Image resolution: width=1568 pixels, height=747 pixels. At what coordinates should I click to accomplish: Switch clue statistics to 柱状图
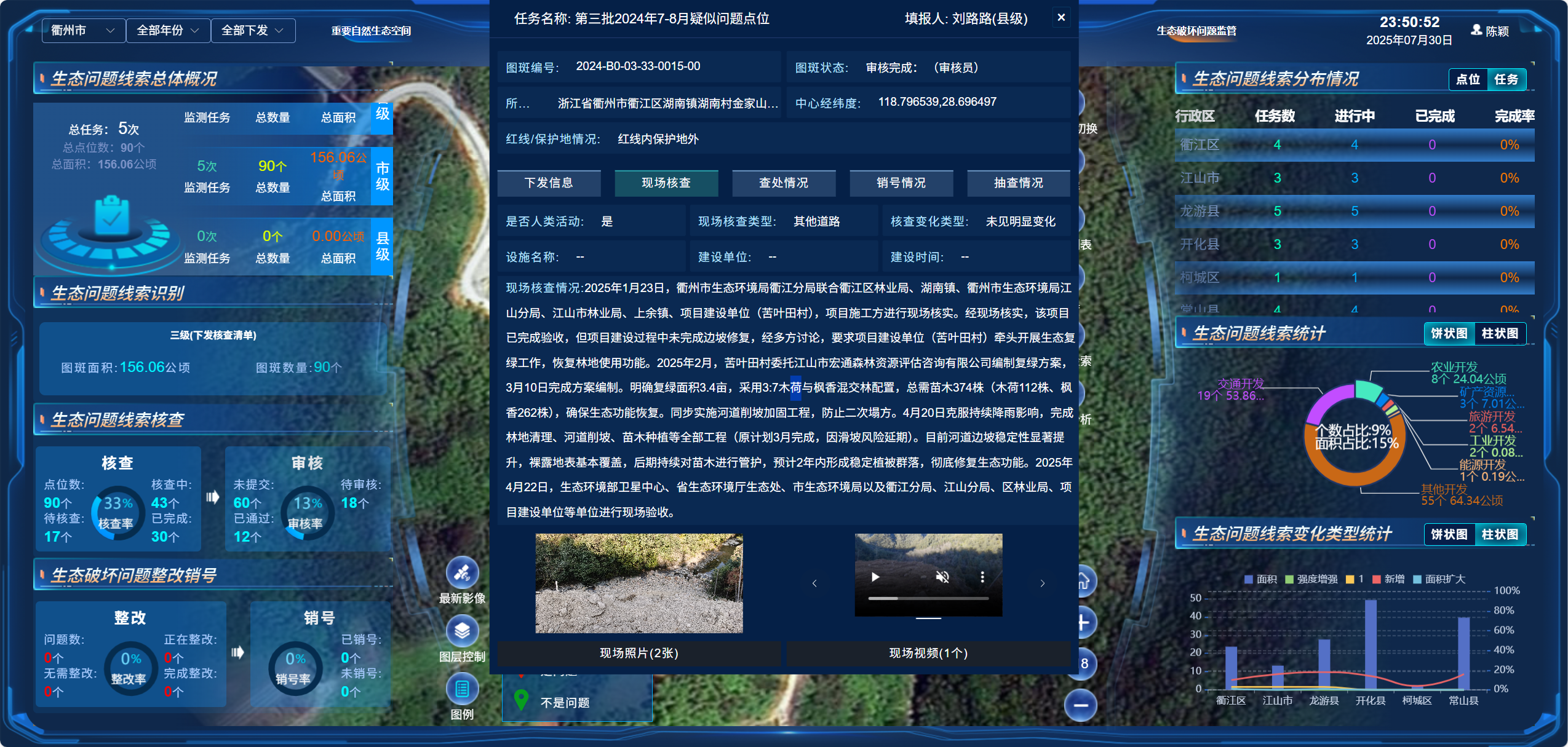[x=1500, y=333]
